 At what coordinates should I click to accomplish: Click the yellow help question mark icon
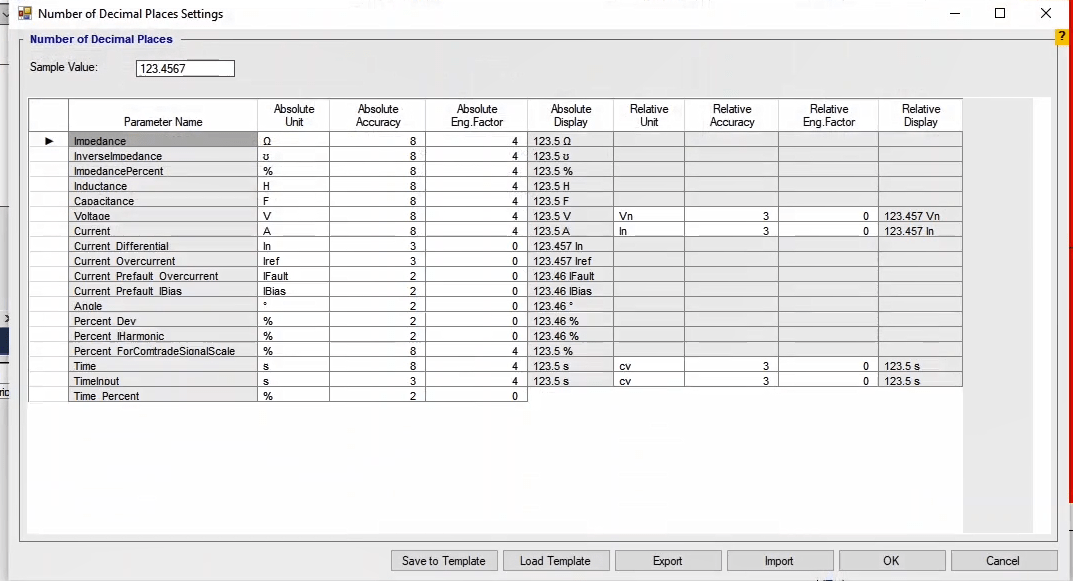pos(1062,37)
